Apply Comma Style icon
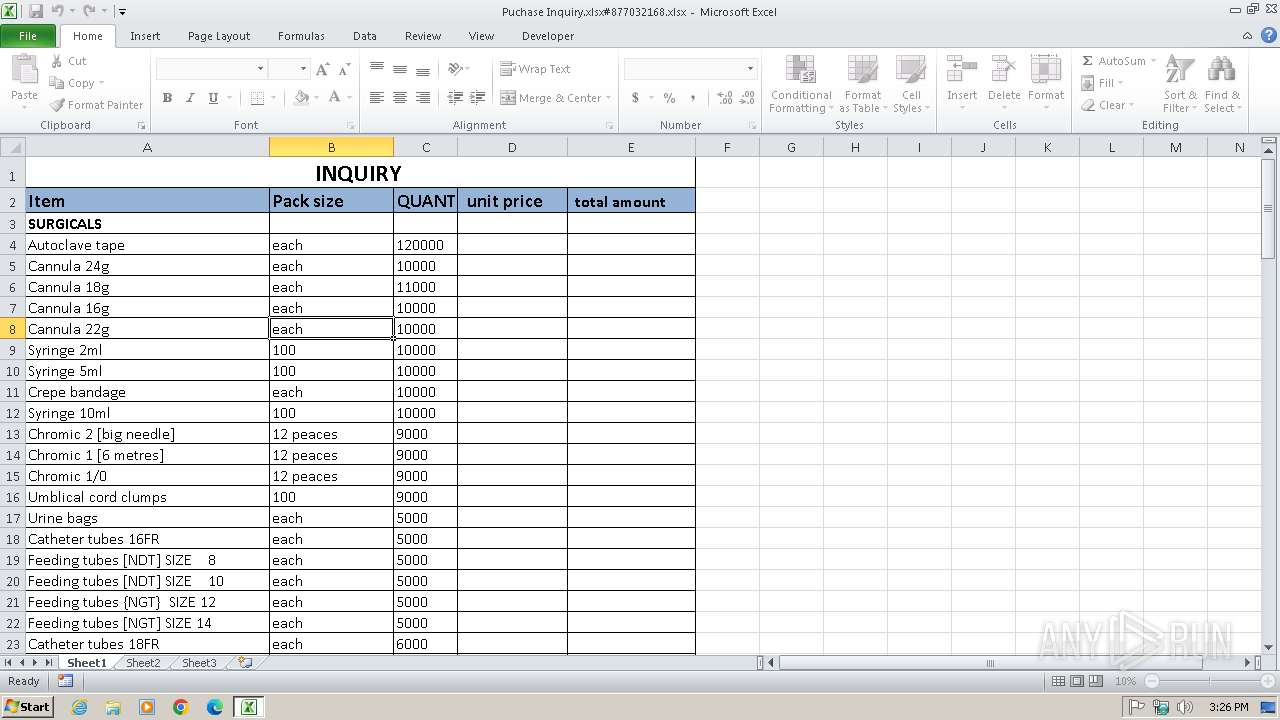The height and width of the screenshot is (720, 1280). click(x=693, y=98)
